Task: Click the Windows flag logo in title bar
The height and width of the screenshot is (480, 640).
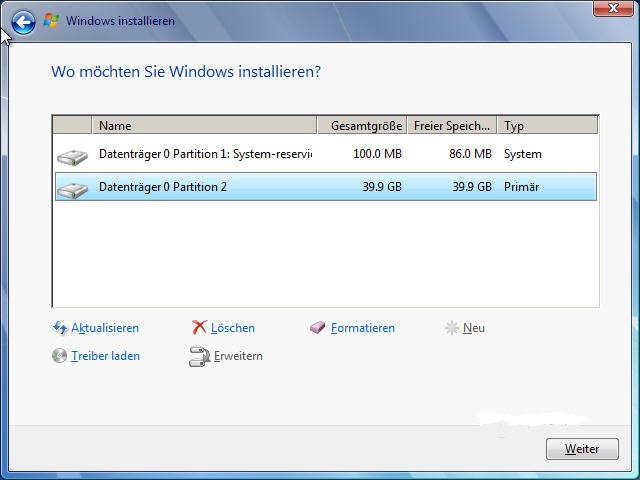Action: click(x=51, y=20)
